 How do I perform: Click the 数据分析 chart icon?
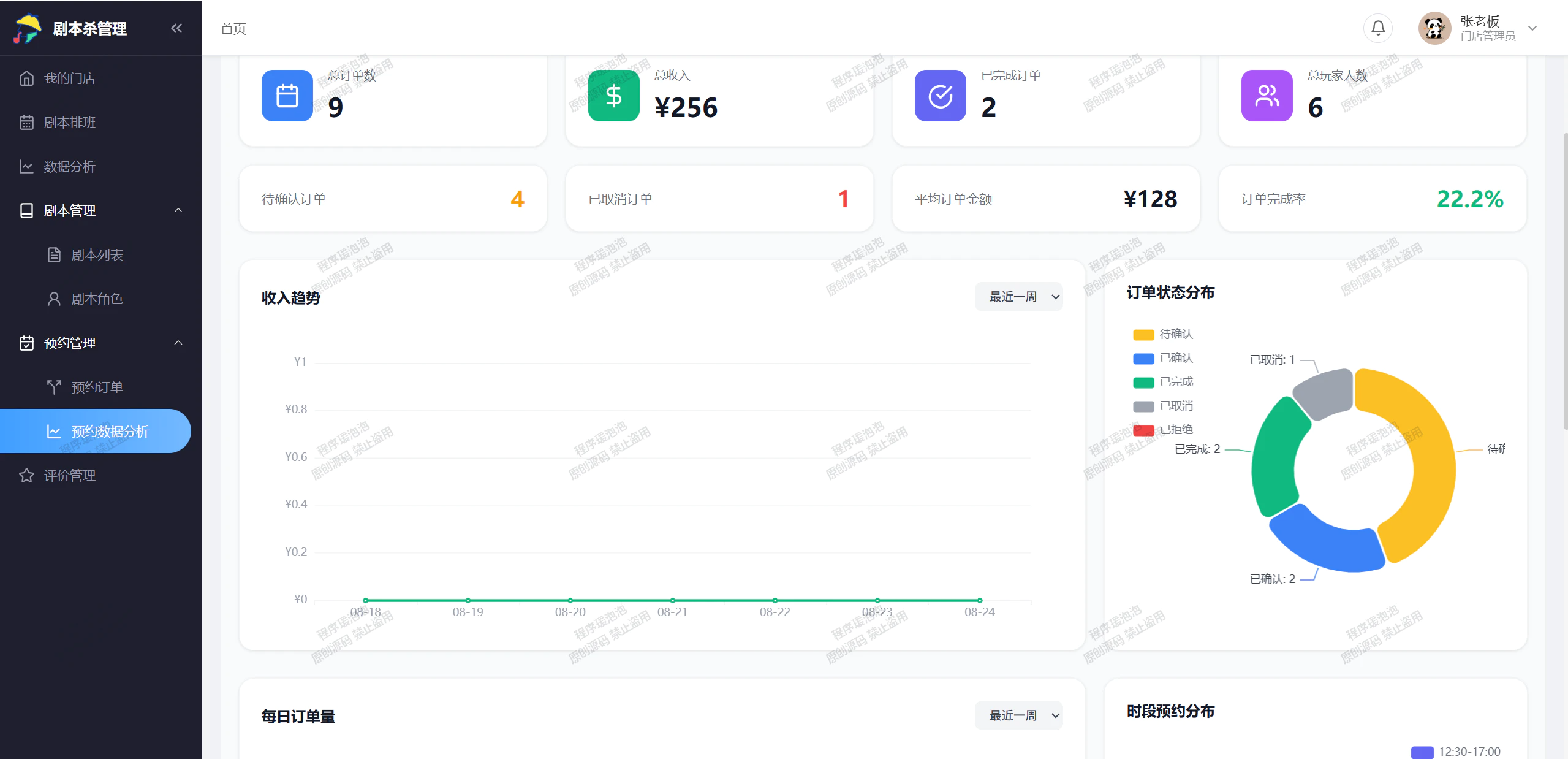26,167
